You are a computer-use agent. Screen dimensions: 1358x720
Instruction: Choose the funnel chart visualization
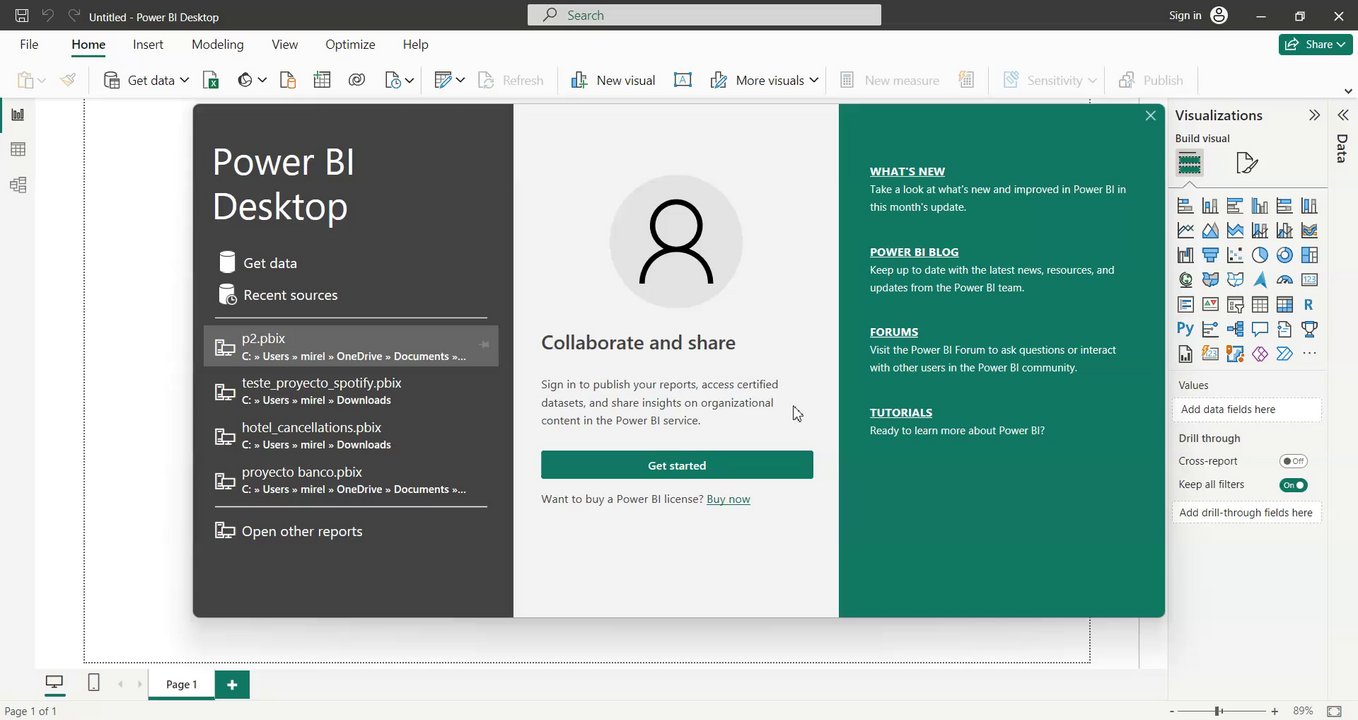tap(1210, 255)
